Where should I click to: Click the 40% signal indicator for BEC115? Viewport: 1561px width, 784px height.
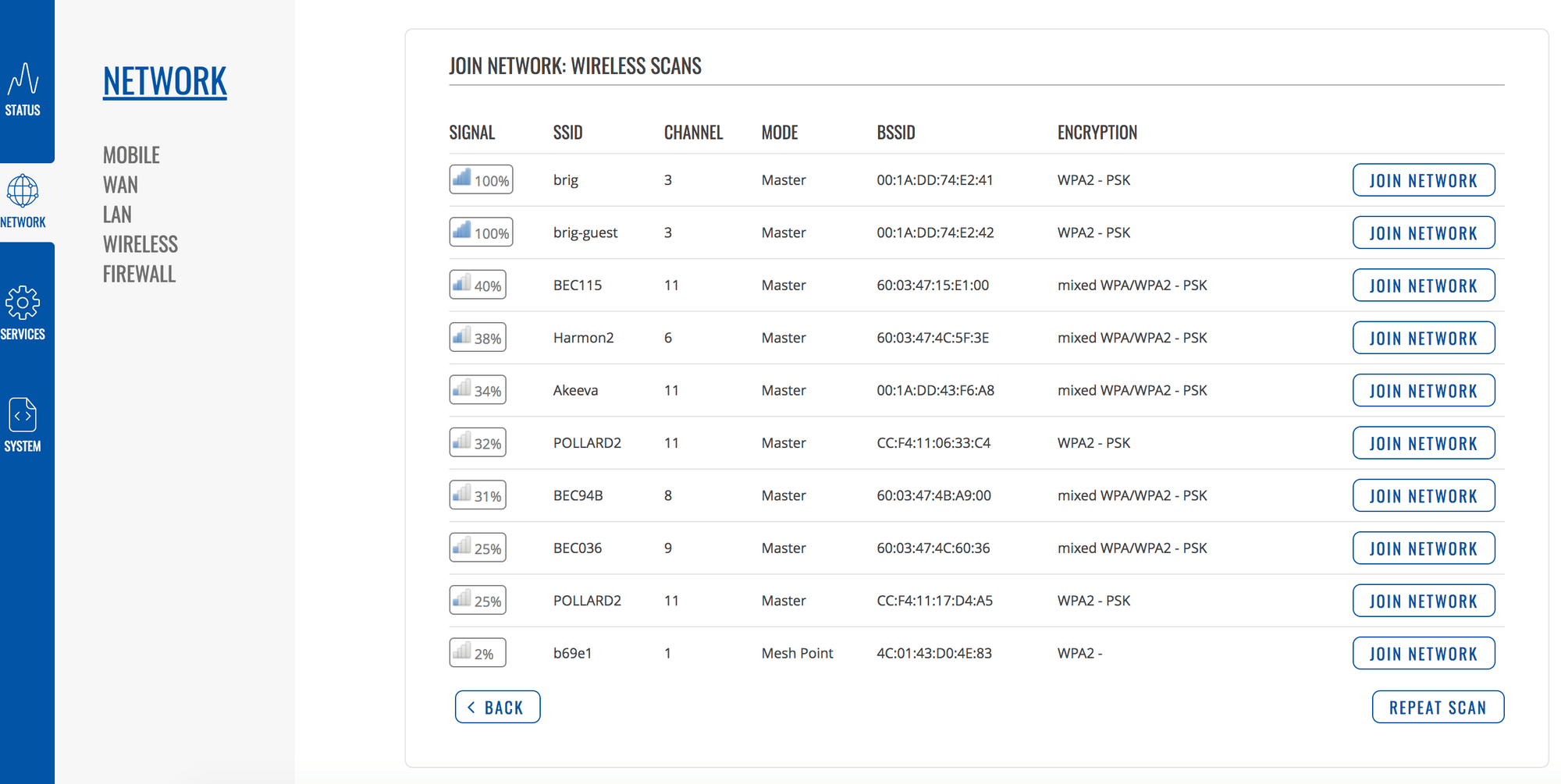coord(478,285)
